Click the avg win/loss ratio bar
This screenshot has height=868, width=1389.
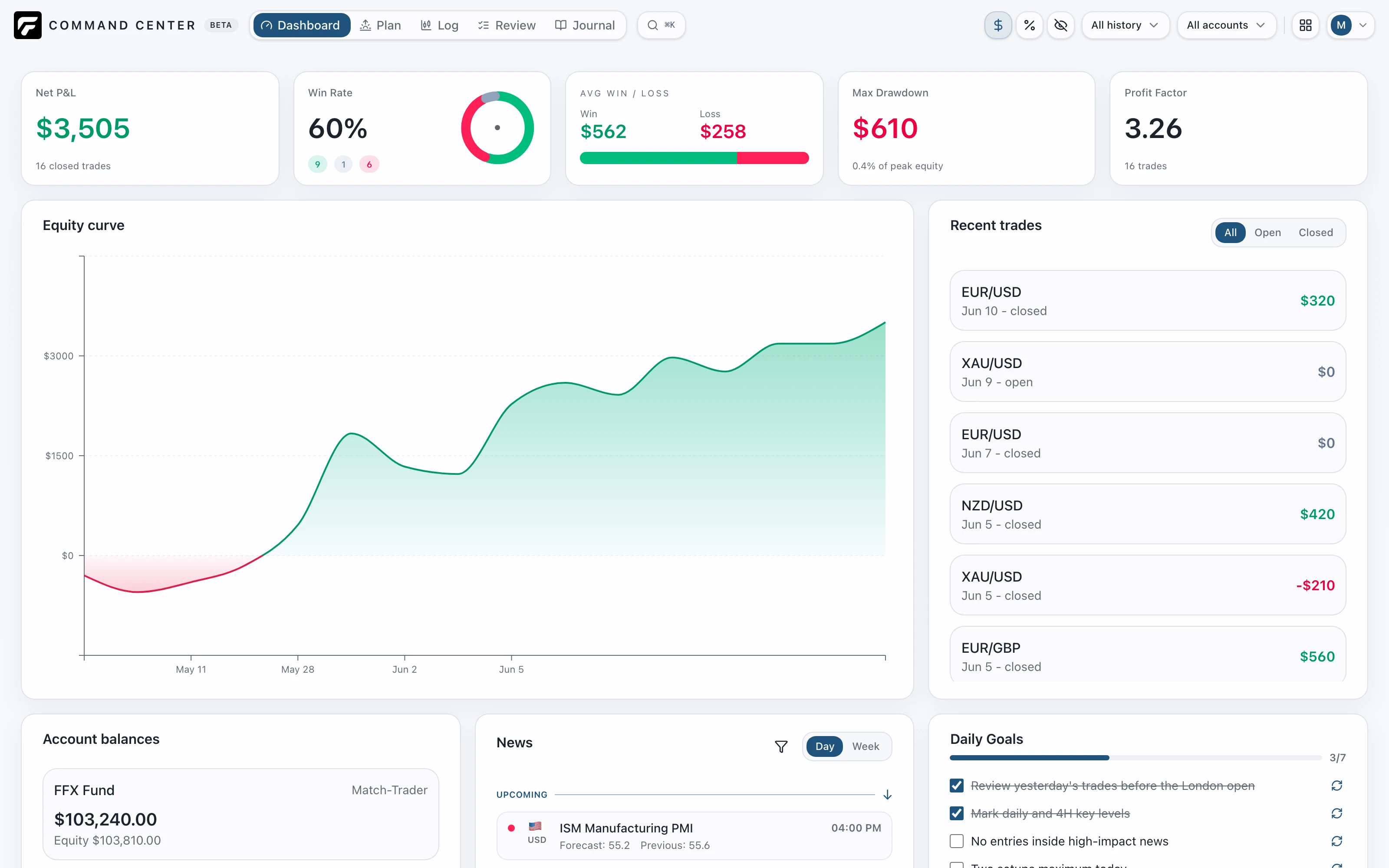pos(694,158)
